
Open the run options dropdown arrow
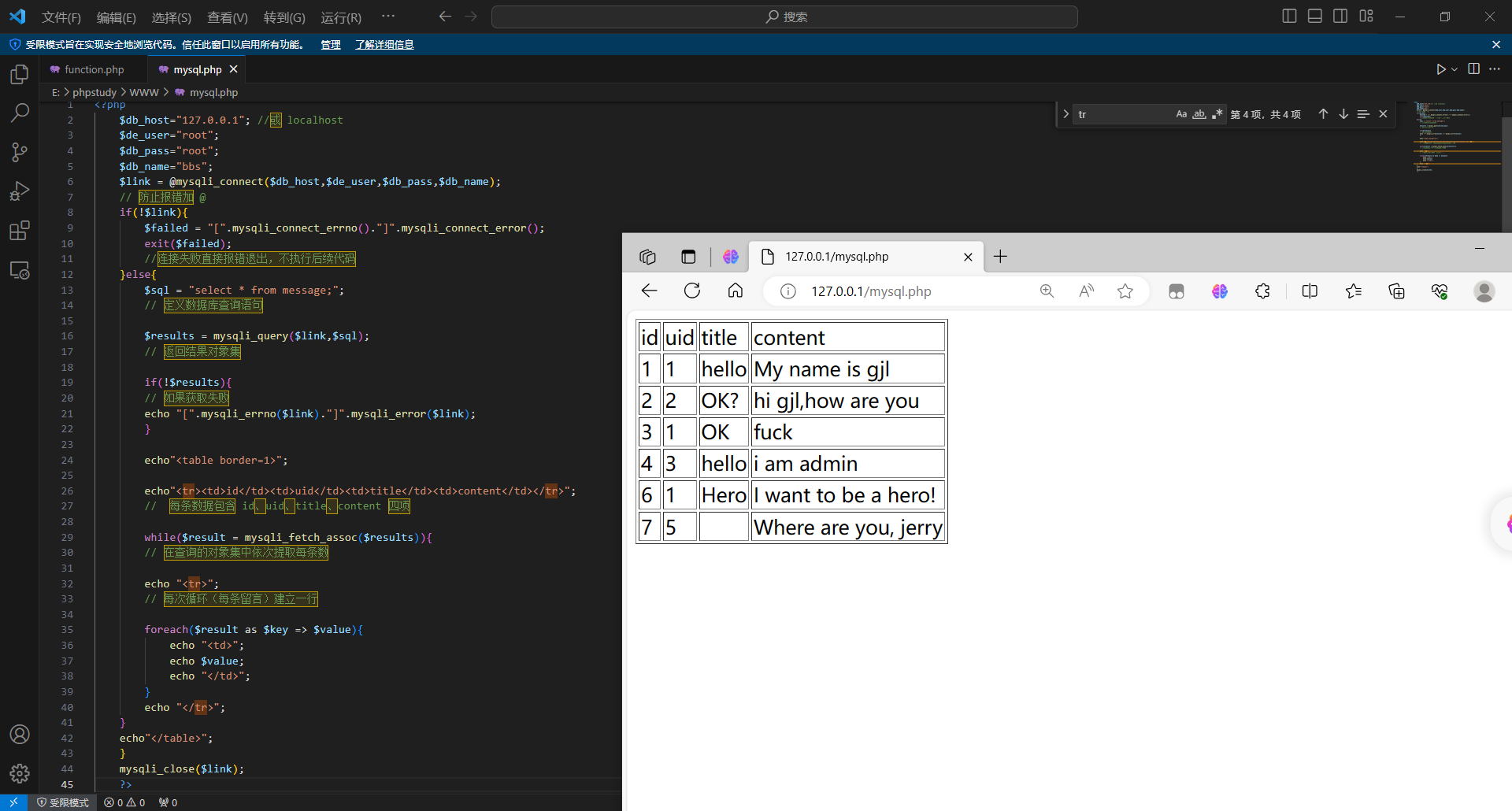point(1455,69)
